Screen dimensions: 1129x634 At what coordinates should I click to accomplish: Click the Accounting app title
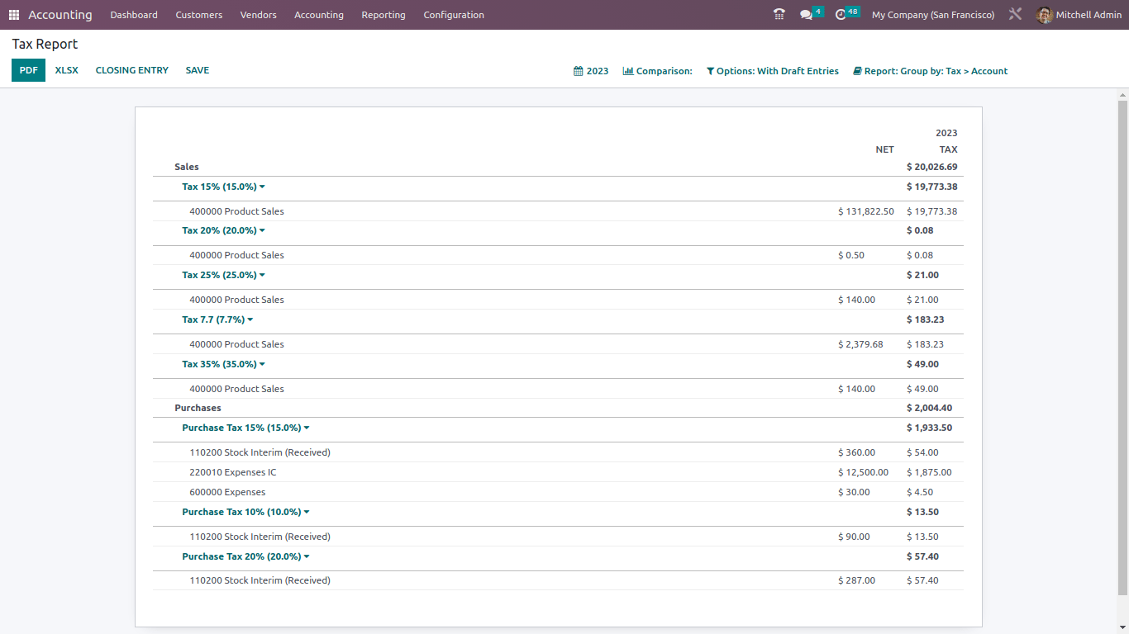(x=60, y=14)
